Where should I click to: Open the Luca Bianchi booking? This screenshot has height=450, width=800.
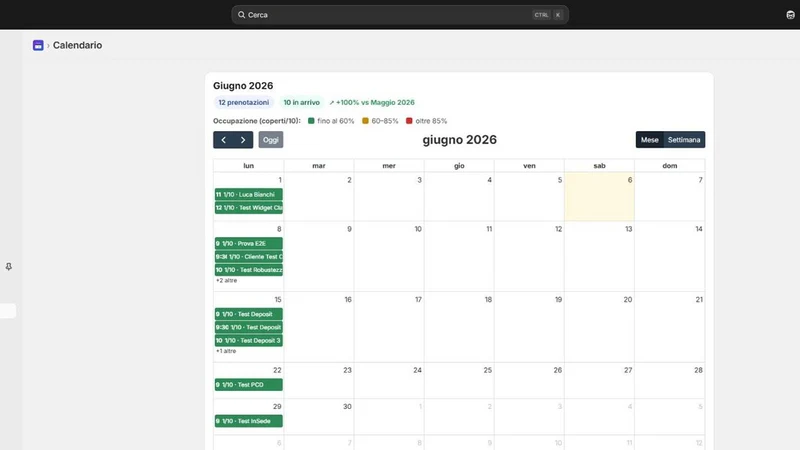pyautogui.click(x=248, y=194)
